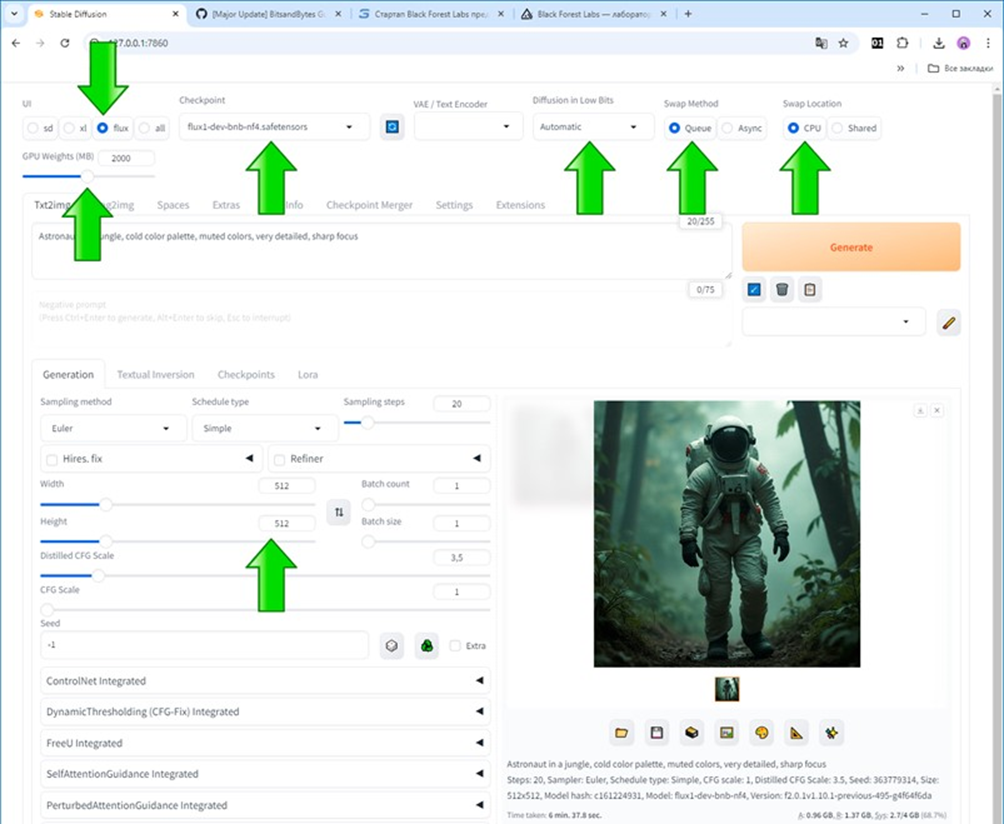Screen dimensions: 1004x824
Task: Save the generated image with the floppy disk icon
Action: point(657,733)
